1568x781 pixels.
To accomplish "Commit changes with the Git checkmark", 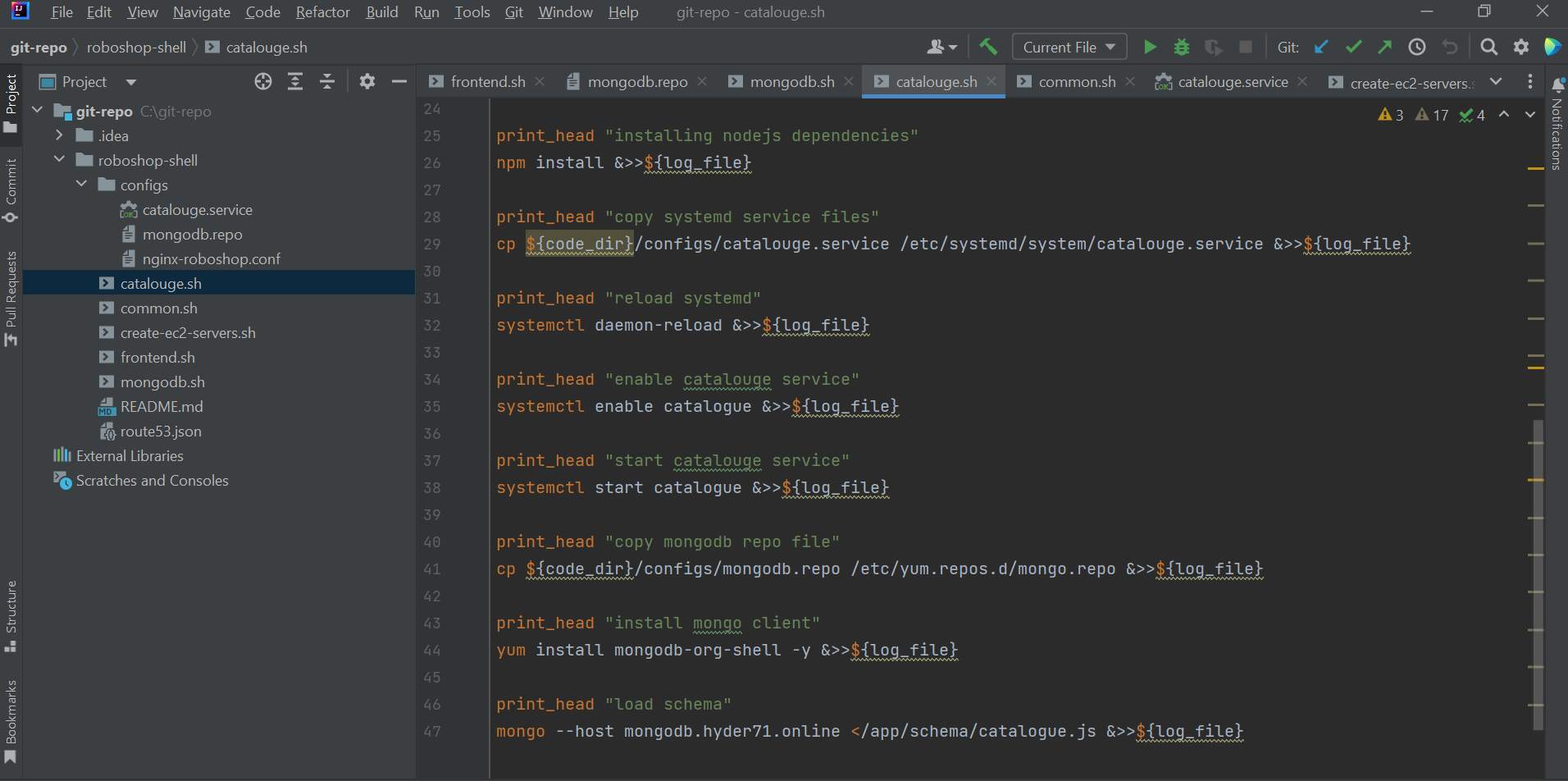I will click(1353, 47).
